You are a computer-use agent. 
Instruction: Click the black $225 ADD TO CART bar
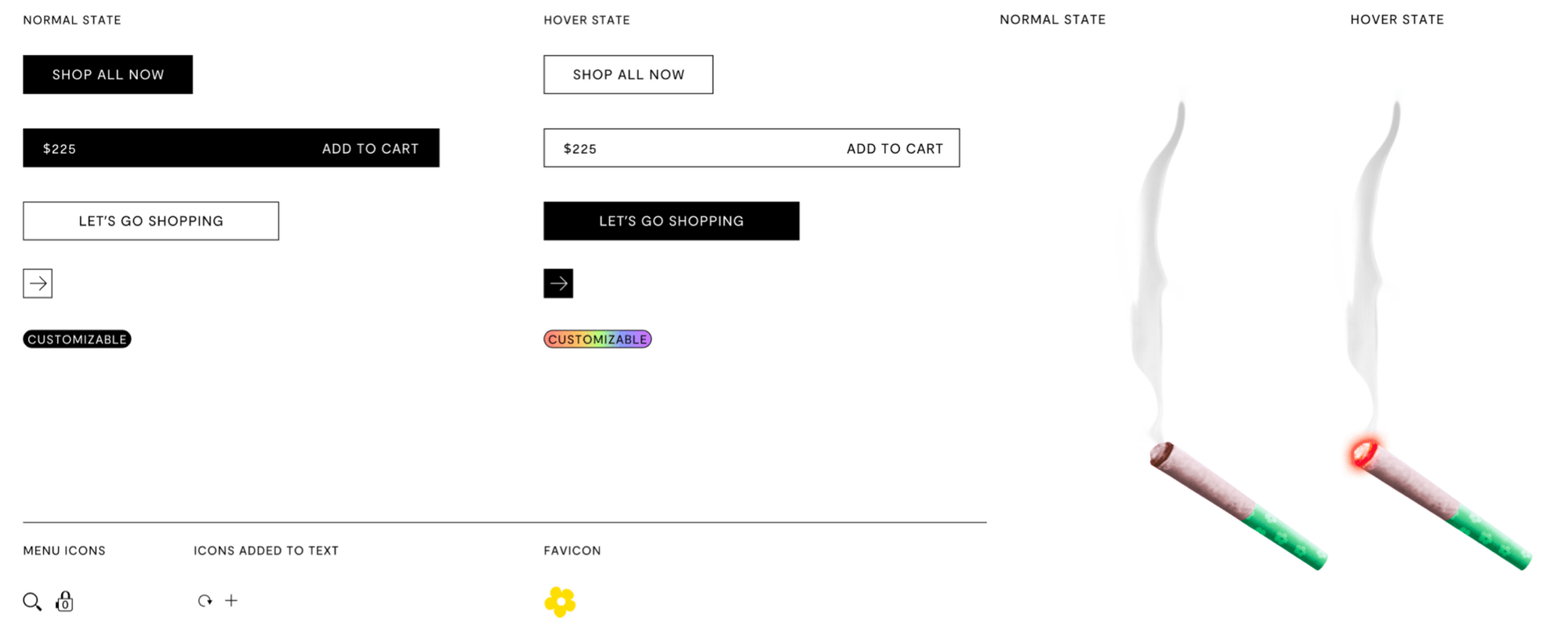pyautogui.click(x=230, y=148)
